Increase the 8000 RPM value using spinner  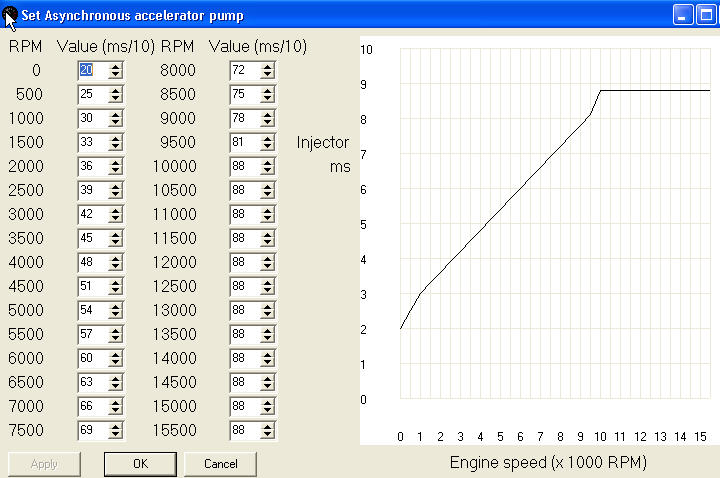pyautogui.click(x=267, y=66)
